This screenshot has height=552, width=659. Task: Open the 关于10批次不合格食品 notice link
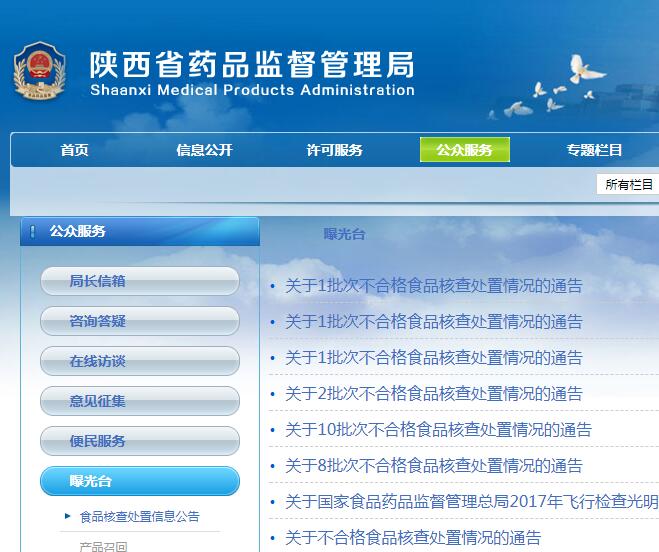click(438, 430)
